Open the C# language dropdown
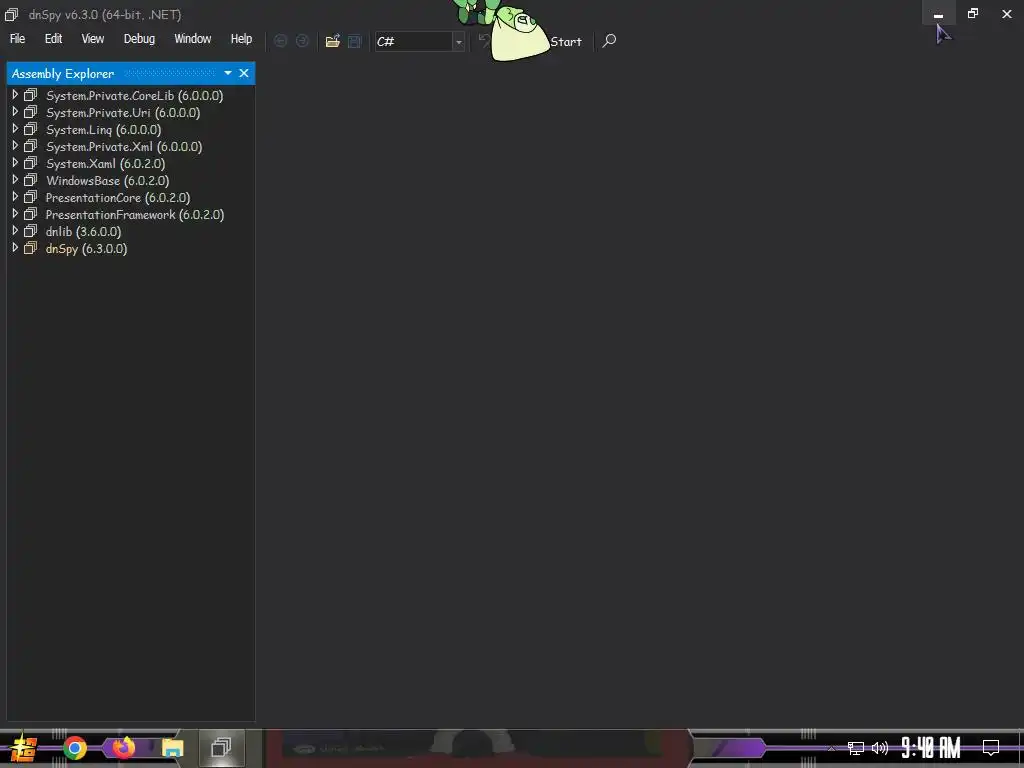The height and width of the screenshot is (768, 1024). tap(458, 42)
